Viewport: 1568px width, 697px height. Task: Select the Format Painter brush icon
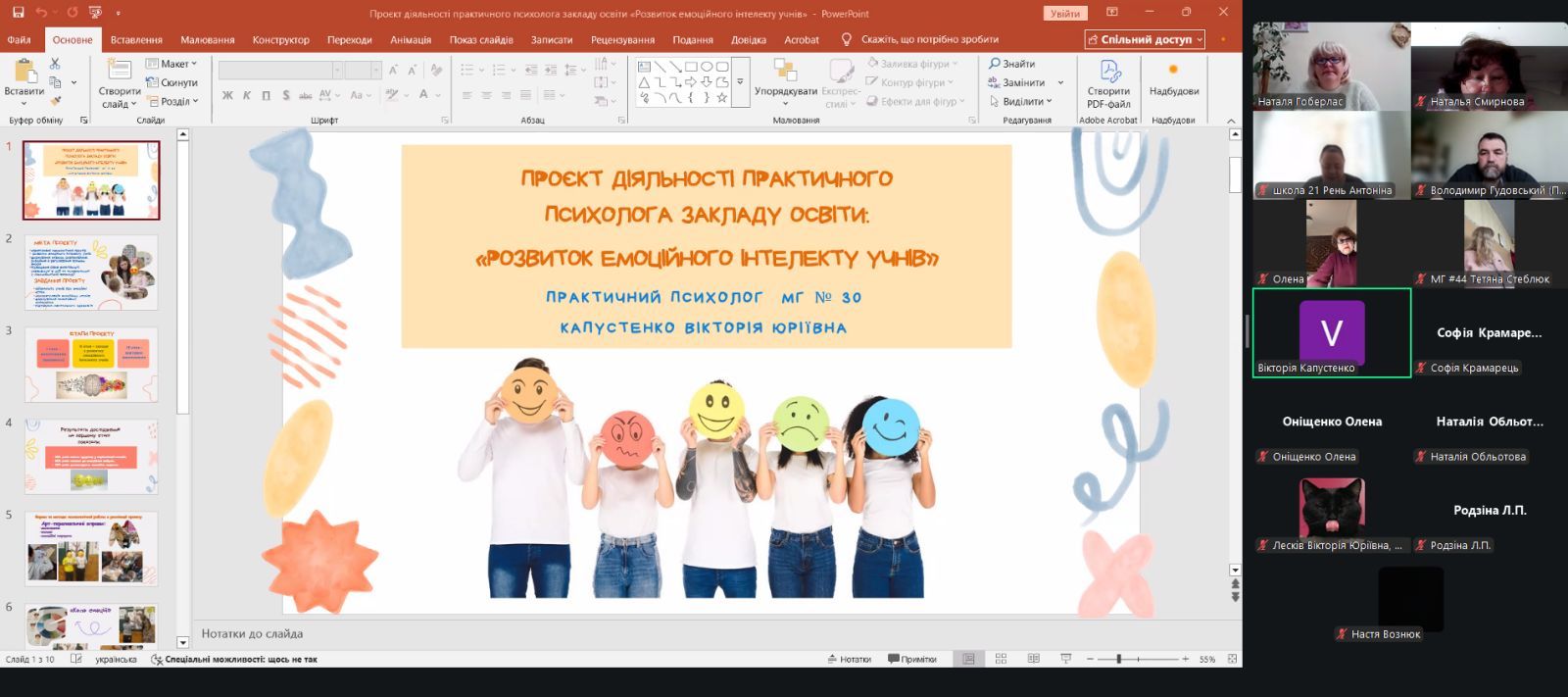[x=55, y=101]
